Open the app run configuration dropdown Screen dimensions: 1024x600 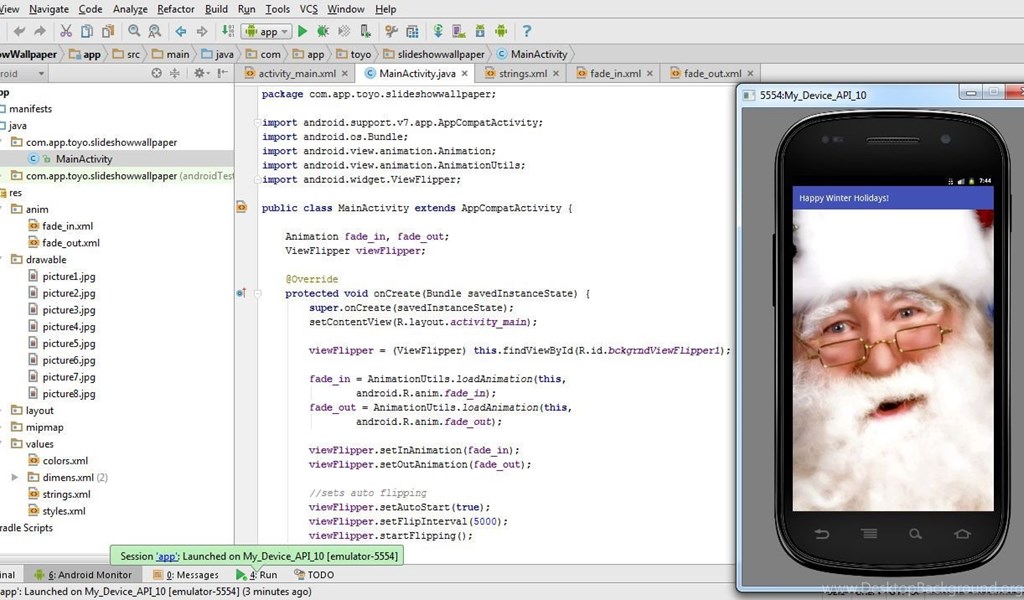pos(266,32)
